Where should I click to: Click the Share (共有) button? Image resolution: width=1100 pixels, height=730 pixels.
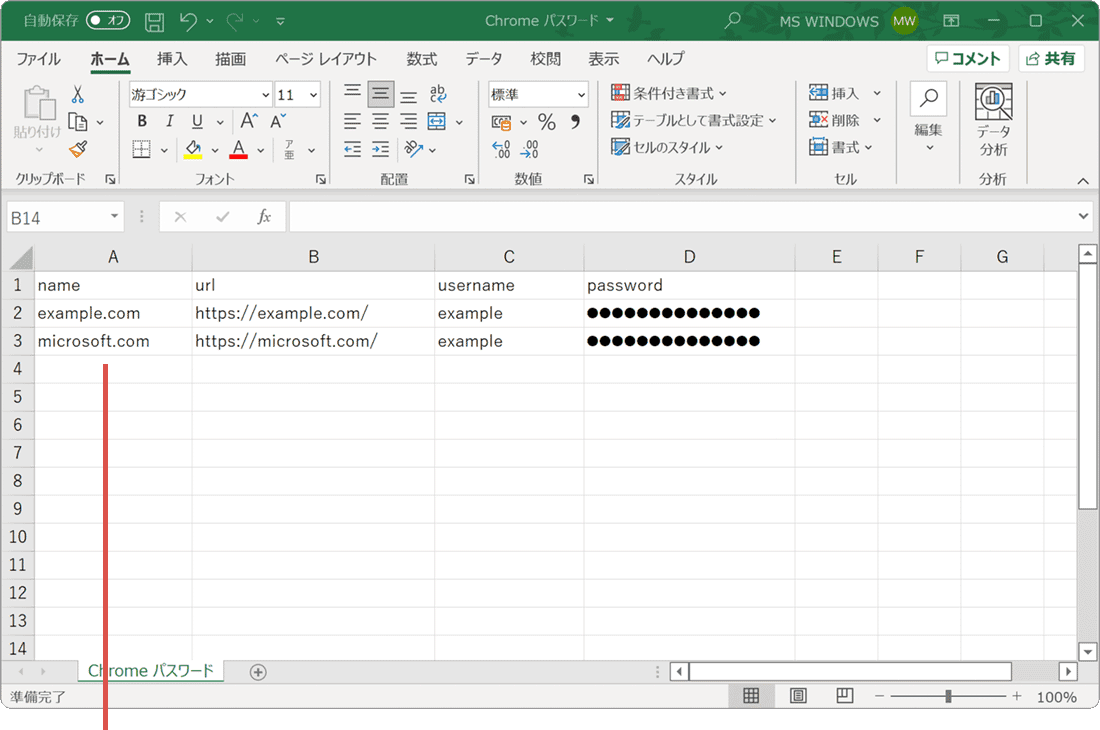click(x=1050, y=59)
